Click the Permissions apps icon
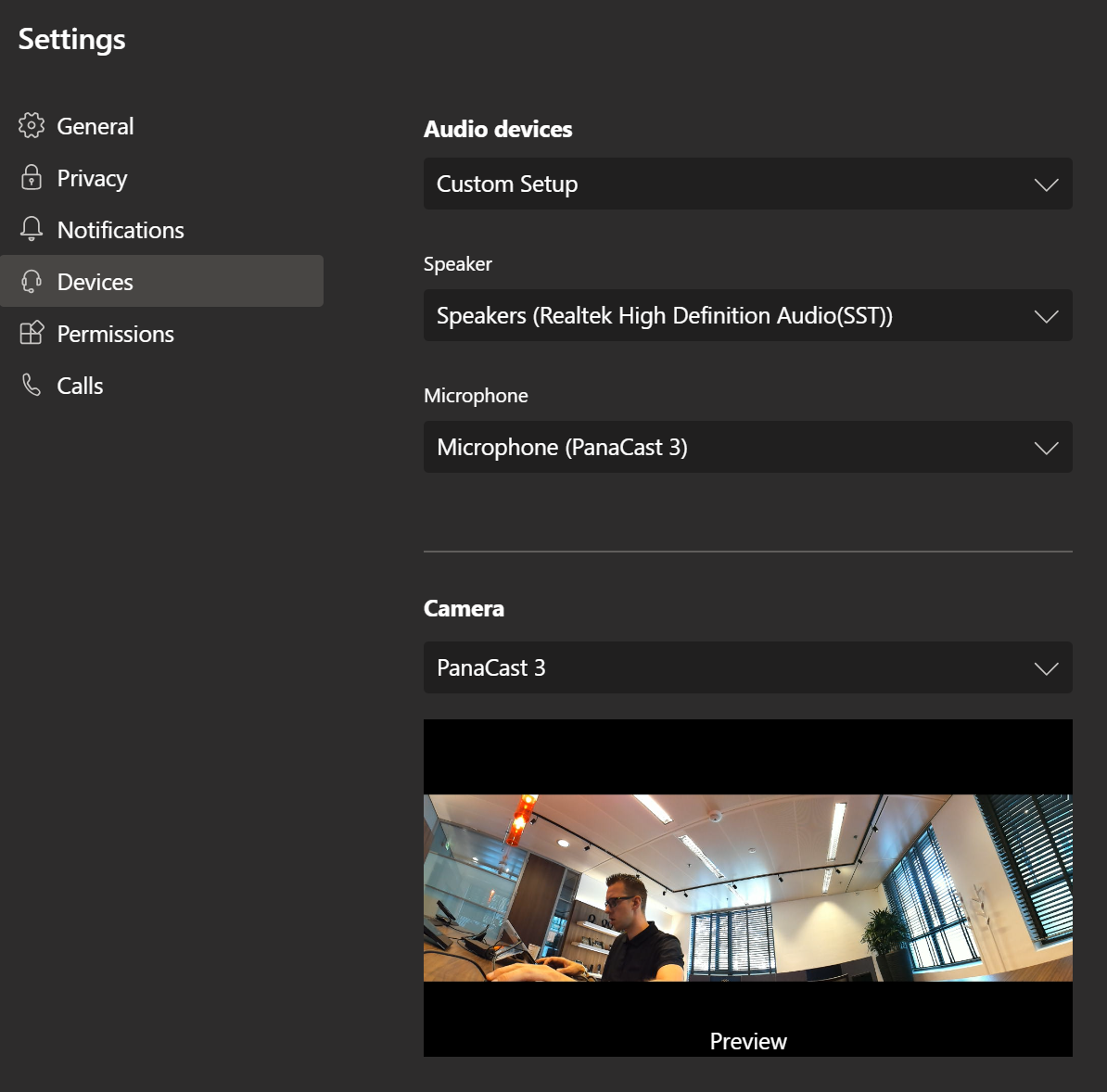The width and height of the screenshot is (1107, 1092). 32,333
